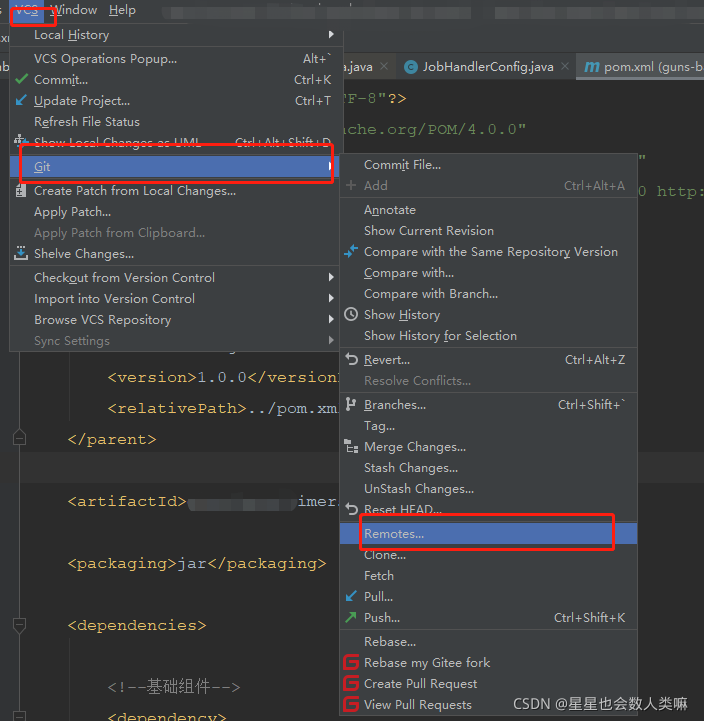Click the merge icon beside Merge Changes
Screen dimensions: 704x721
(x=351, y=446)
